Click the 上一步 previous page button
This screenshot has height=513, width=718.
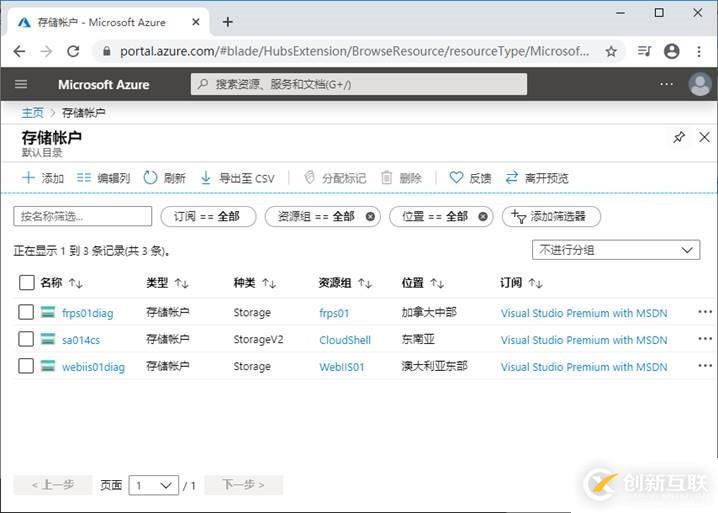coord(53,485)
